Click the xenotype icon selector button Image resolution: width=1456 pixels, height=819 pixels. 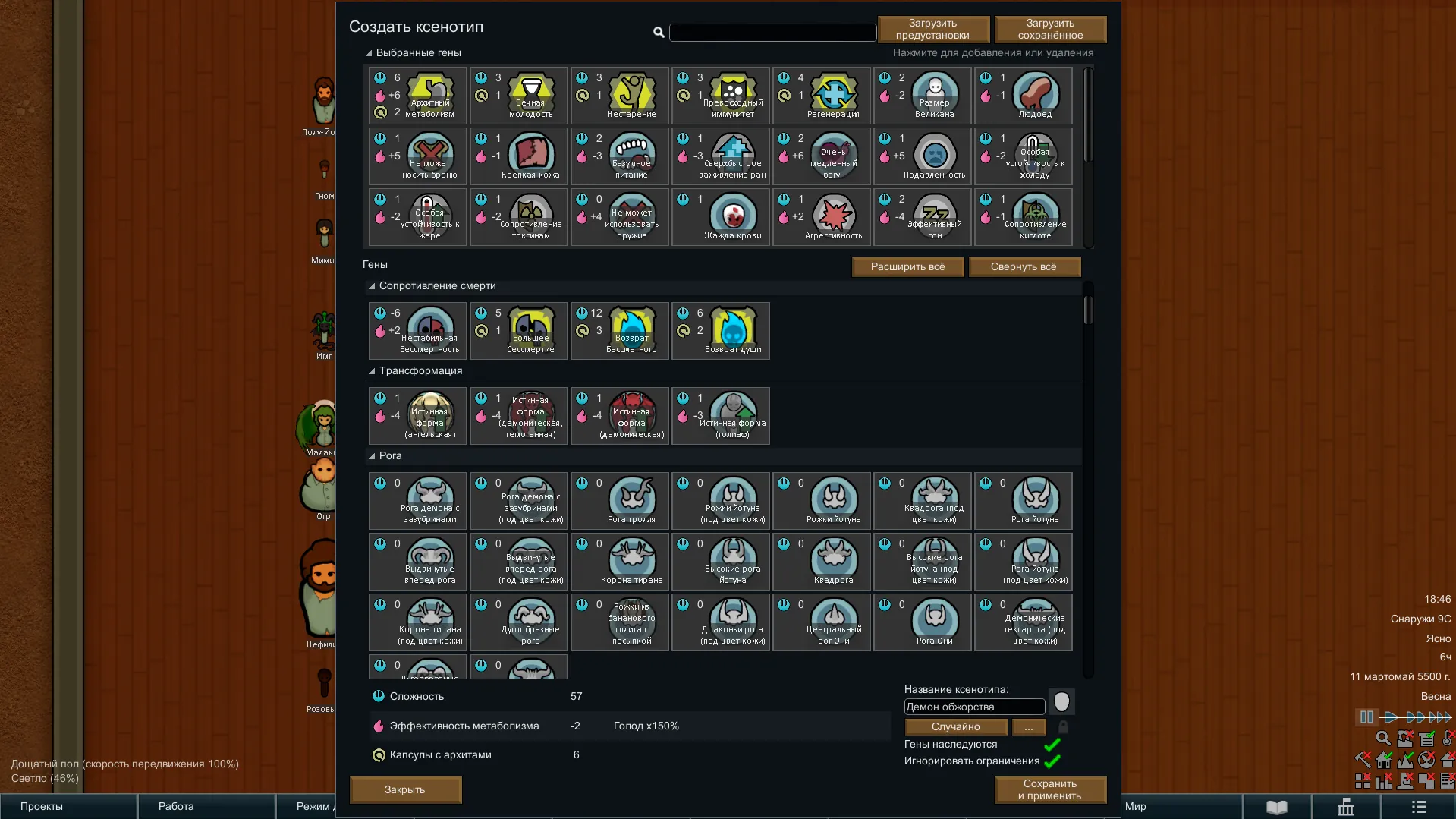tap(1061, 702)
